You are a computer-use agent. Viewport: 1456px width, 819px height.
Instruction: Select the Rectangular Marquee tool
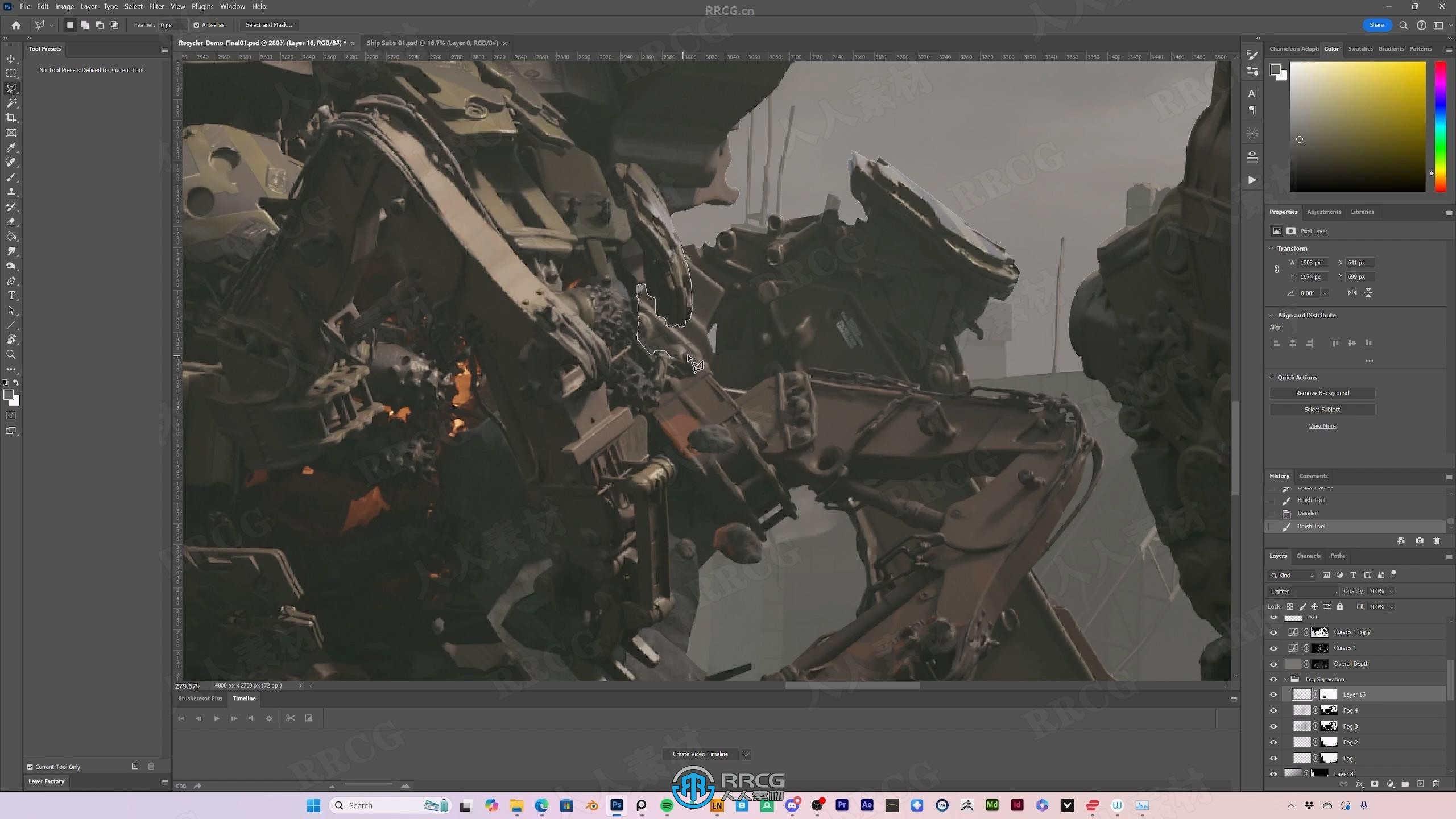coord(11,73)
